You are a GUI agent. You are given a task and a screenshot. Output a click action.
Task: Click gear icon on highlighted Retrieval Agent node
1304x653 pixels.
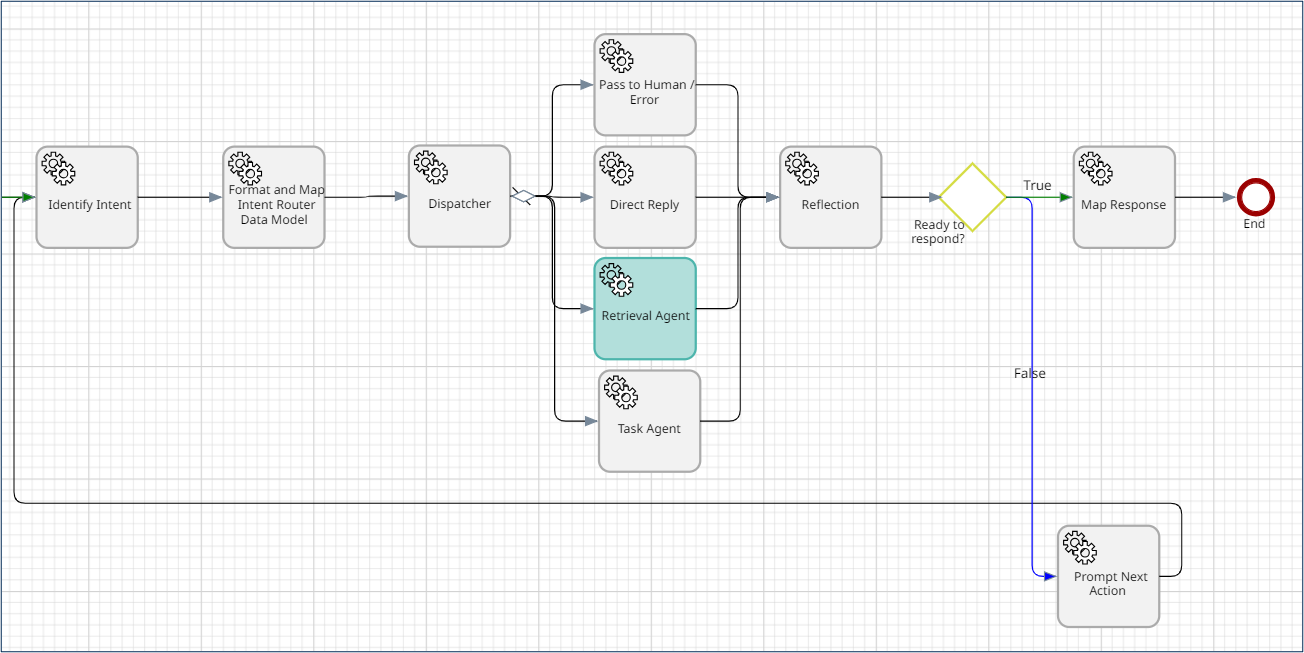pos(616,280)
